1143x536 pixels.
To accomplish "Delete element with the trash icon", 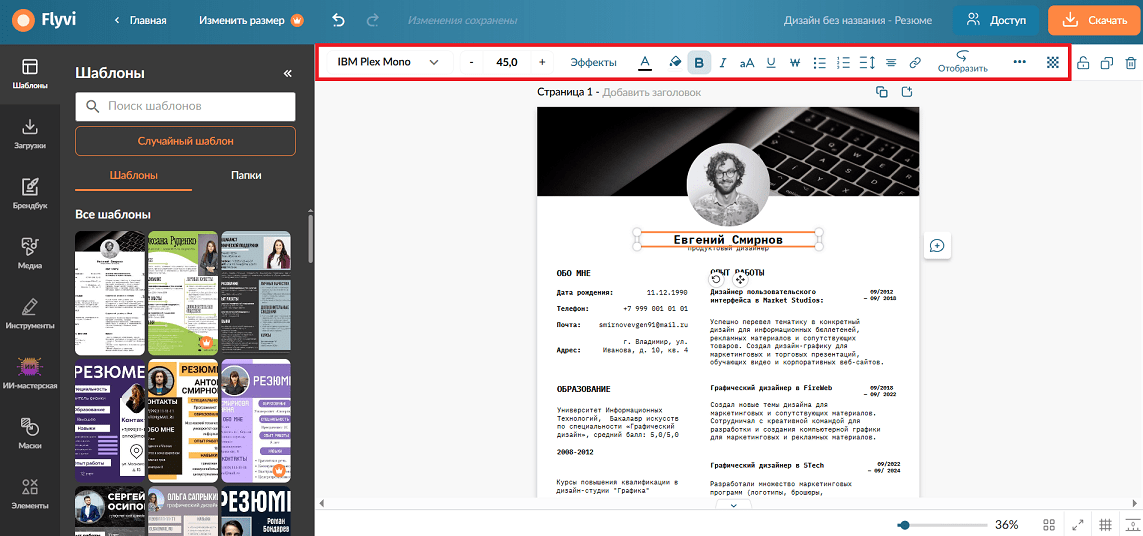I will click(x=1131, y=63).
